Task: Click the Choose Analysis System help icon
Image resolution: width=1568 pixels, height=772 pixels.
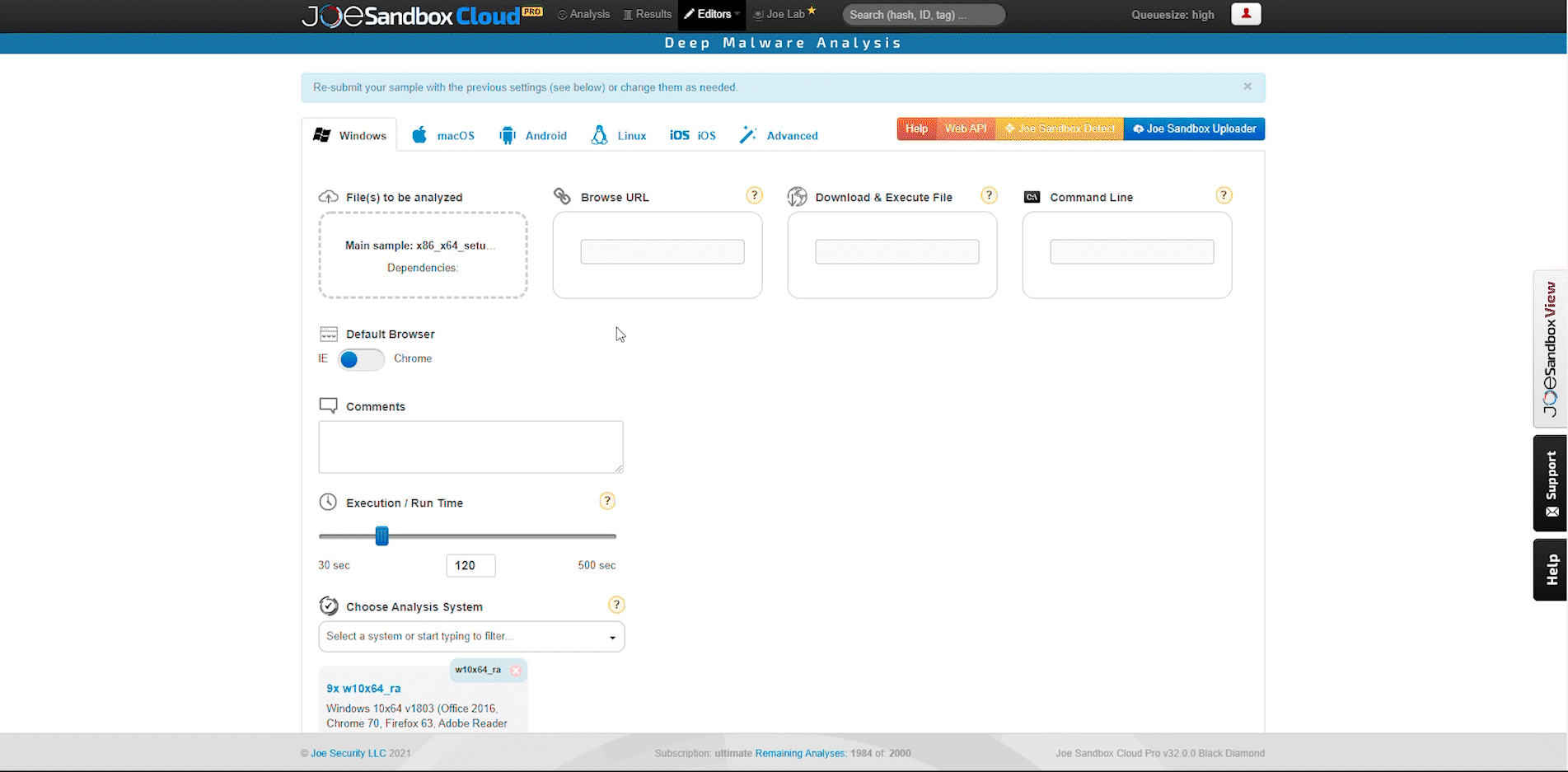Action: [616, 605]
